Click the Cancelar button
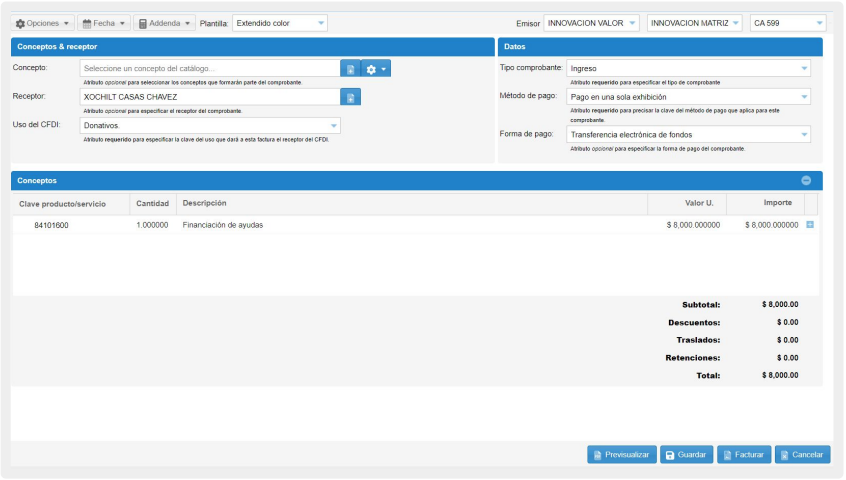 click(802, 455)
